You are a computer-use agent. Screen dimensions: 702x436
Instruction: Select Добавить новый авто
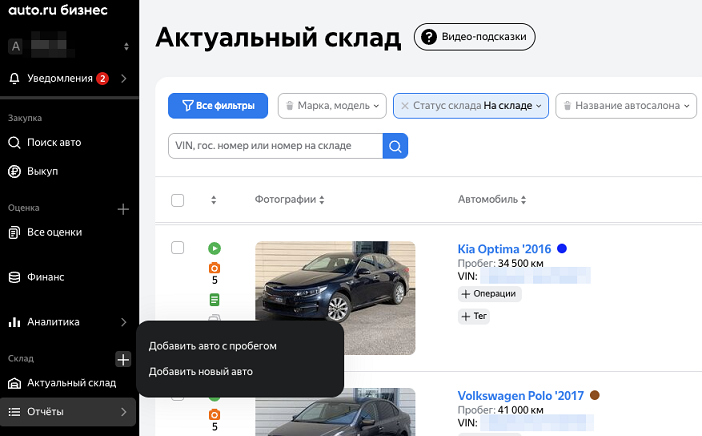tap(201, 372)
